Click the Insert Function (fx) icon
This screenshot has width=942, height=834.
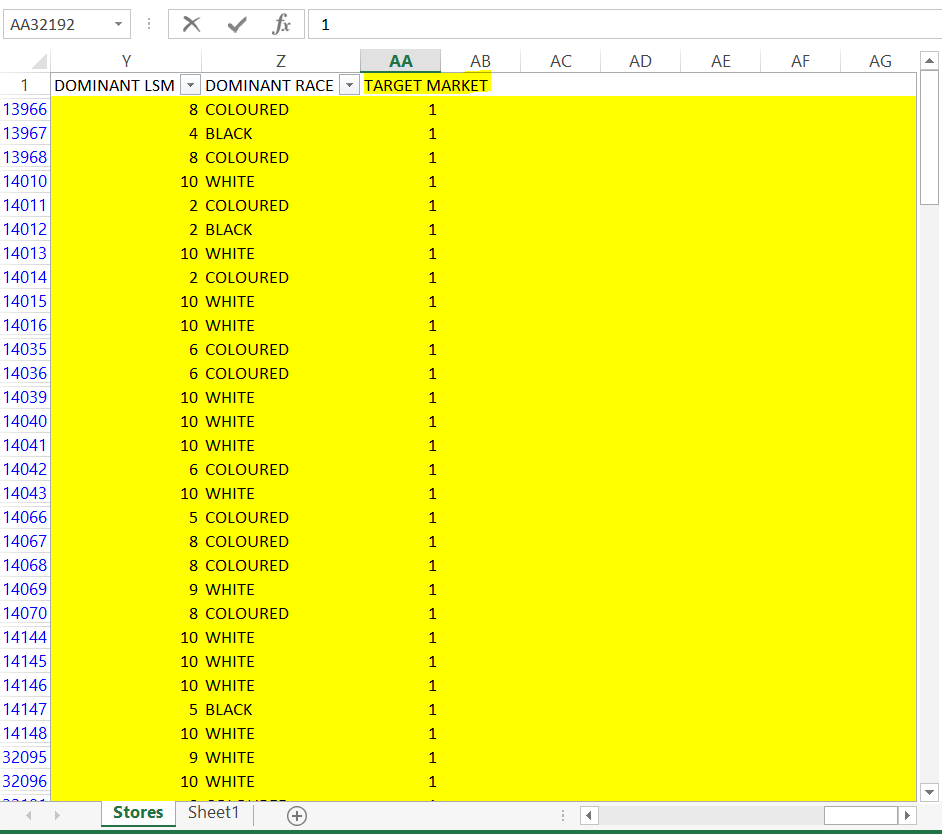(x=283, y=24)
